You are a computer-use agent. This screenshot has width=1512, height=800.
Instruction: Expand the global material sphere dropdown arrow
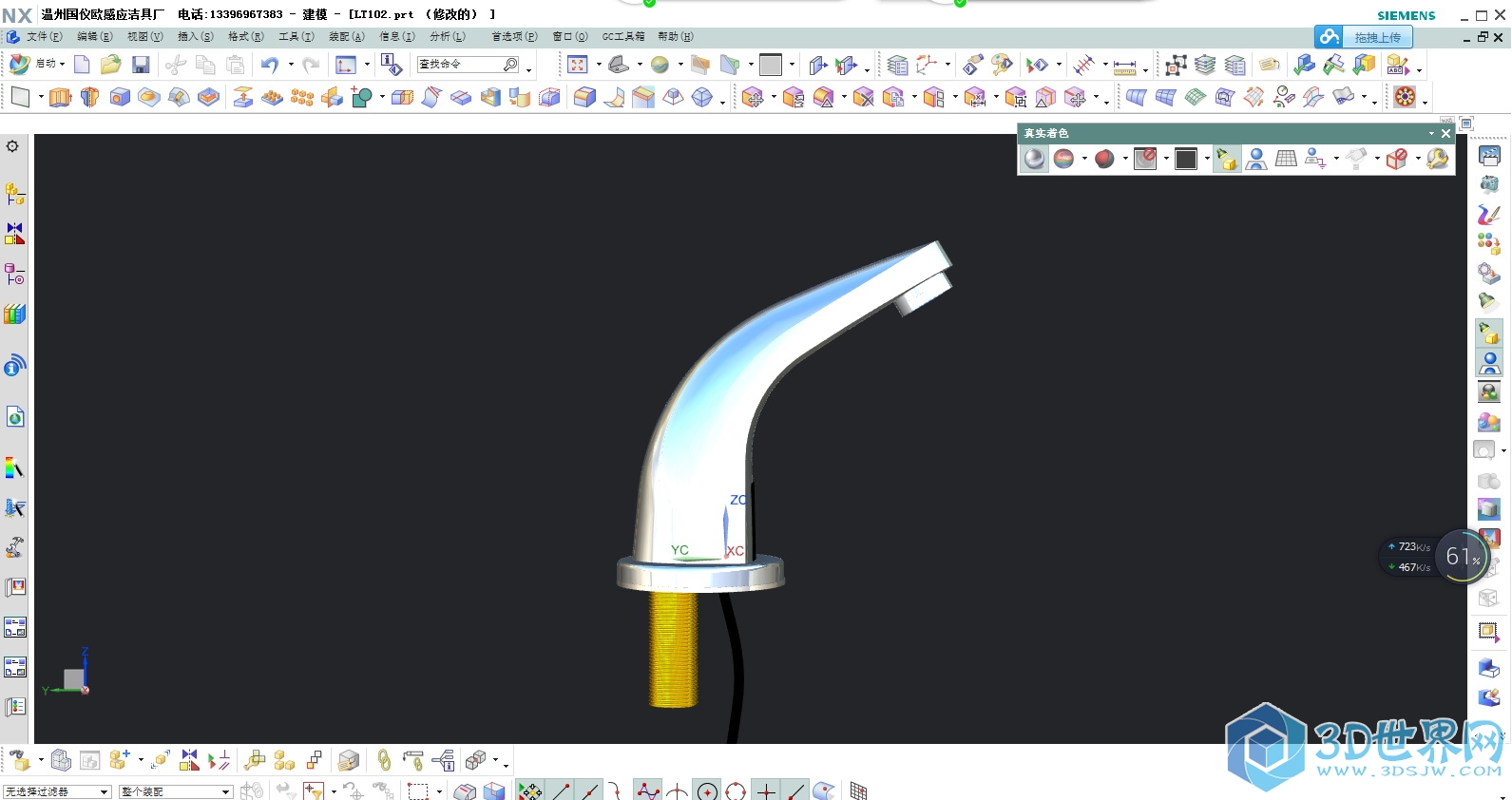[1084, 159]
